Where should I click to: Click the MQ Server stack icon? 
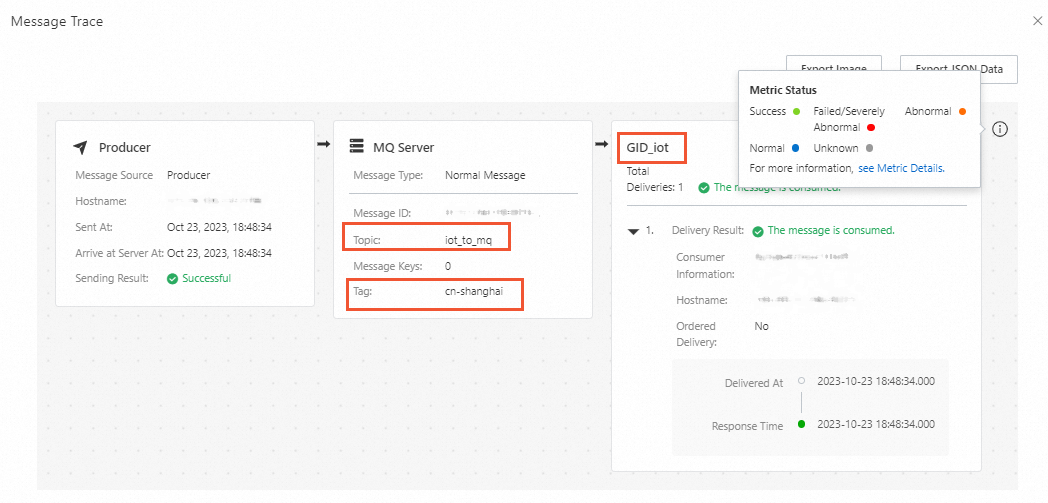pyautogui.click(x=357, y=147)
